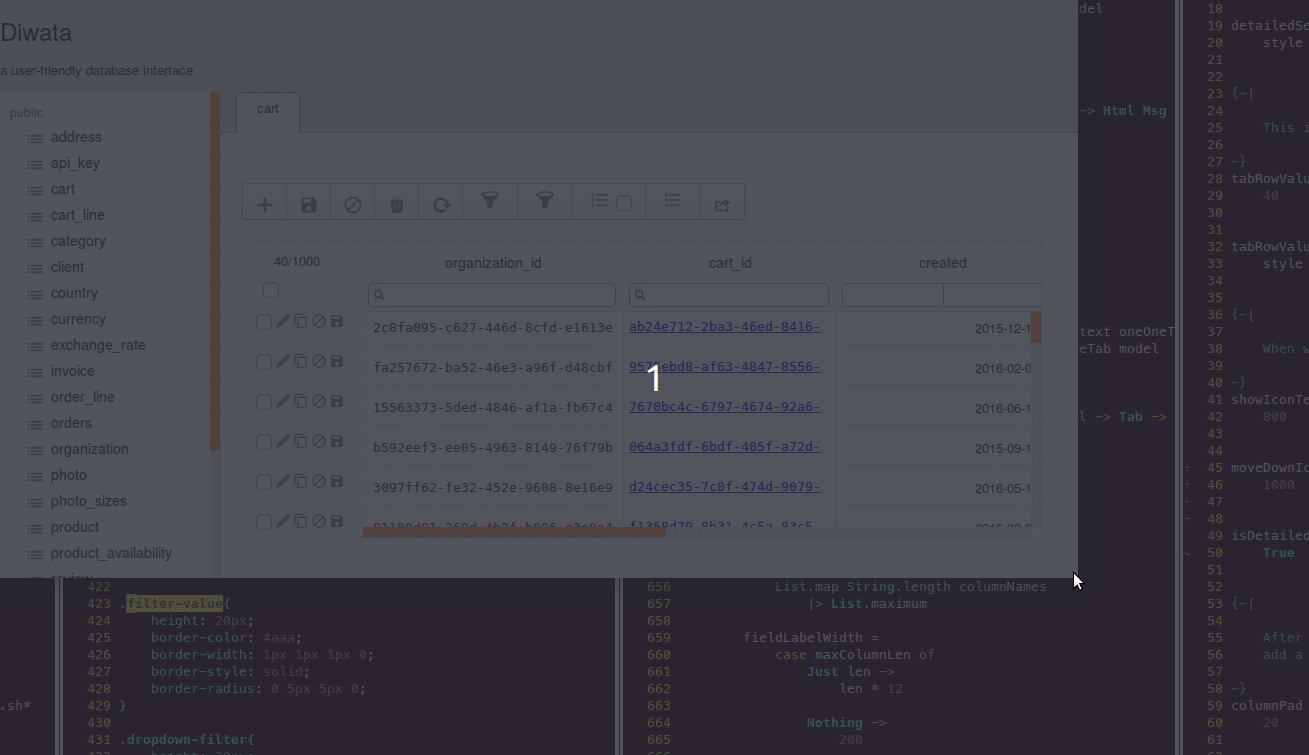Click the cancel icon in the 3097ff62 row
This screenshot has height=755, width=1309.
(x=319, y=481)
